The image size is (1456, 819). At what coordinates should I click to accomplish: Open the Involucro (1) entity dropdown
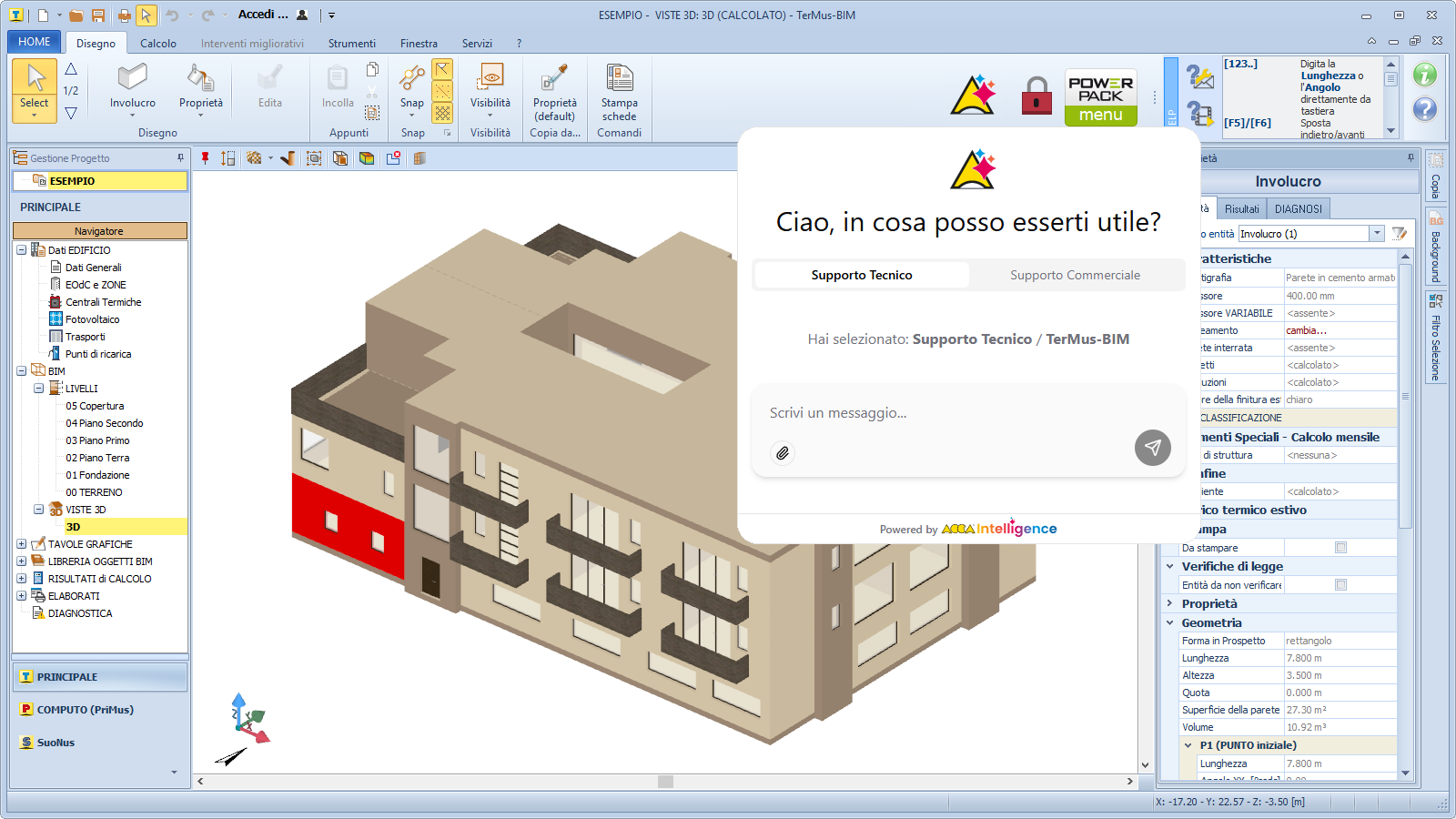1377,234
